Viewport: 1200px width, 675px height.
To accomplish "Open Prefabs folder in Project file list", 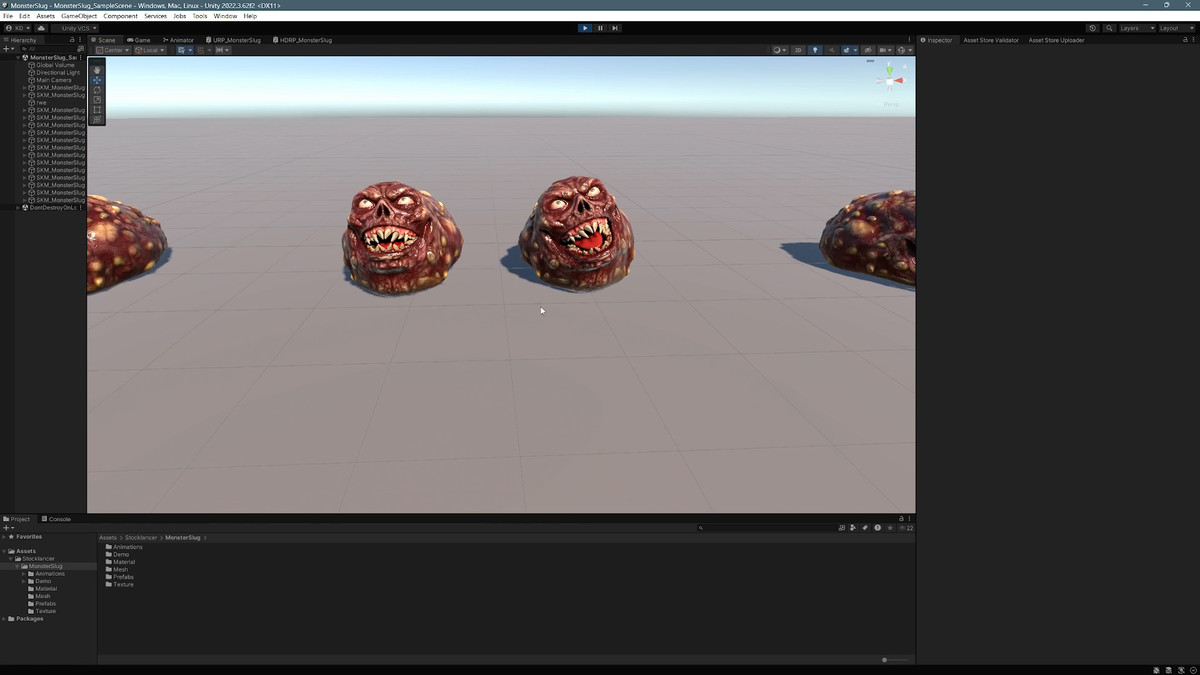I will click(120, 577).
